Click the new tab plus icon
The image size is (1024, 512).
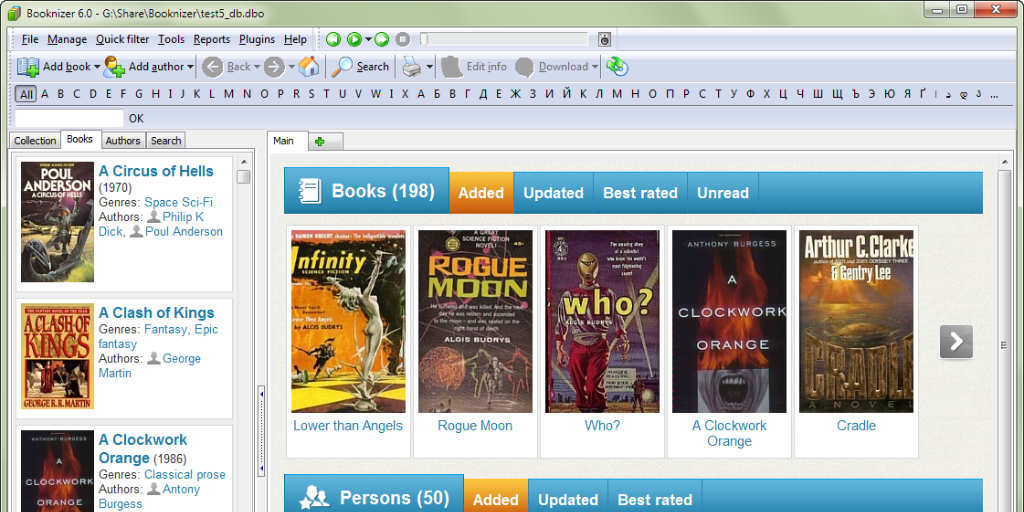point(320,141)
